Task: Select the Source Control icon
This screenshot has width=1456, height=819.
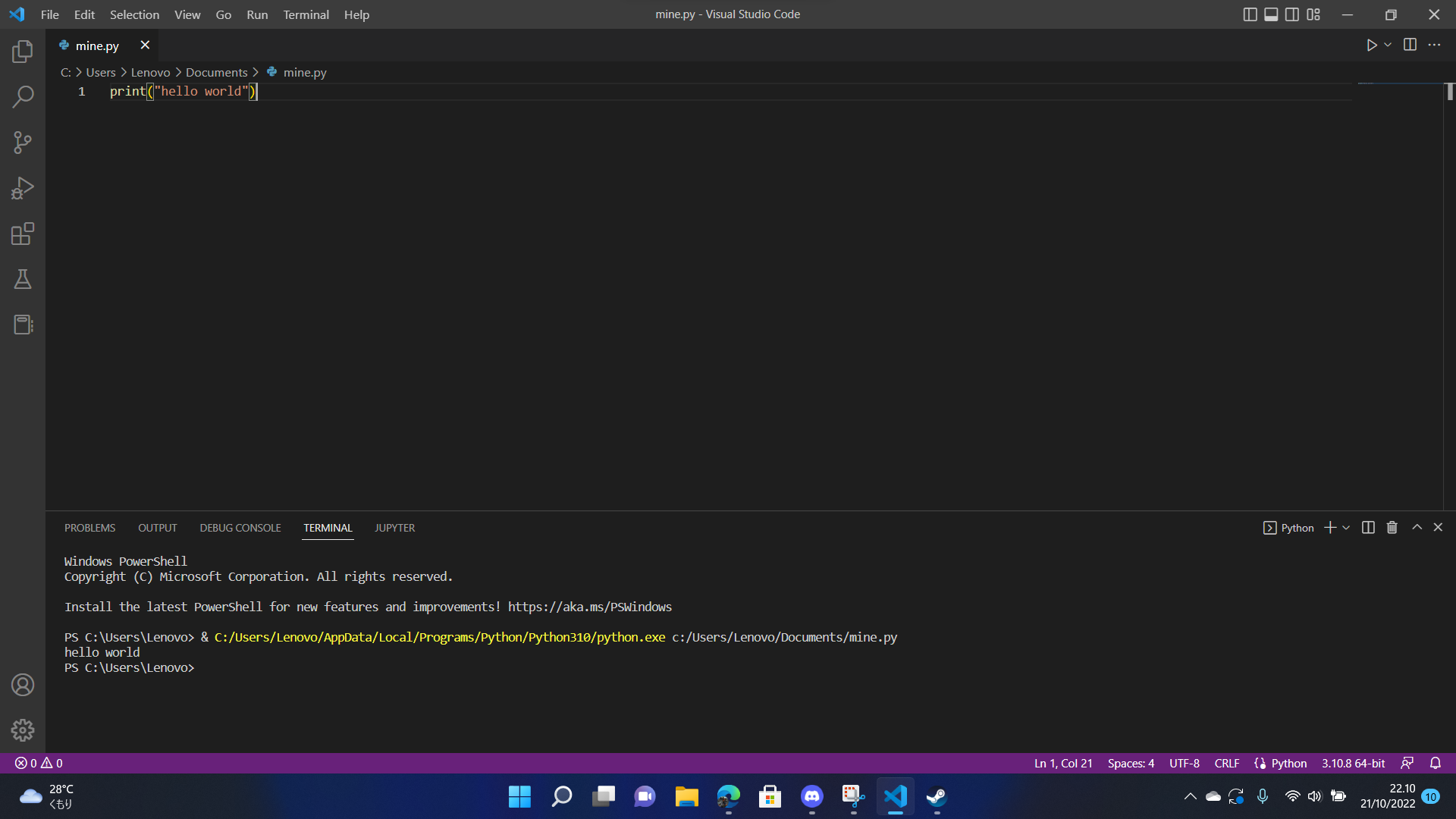Action: coord(23,143)
